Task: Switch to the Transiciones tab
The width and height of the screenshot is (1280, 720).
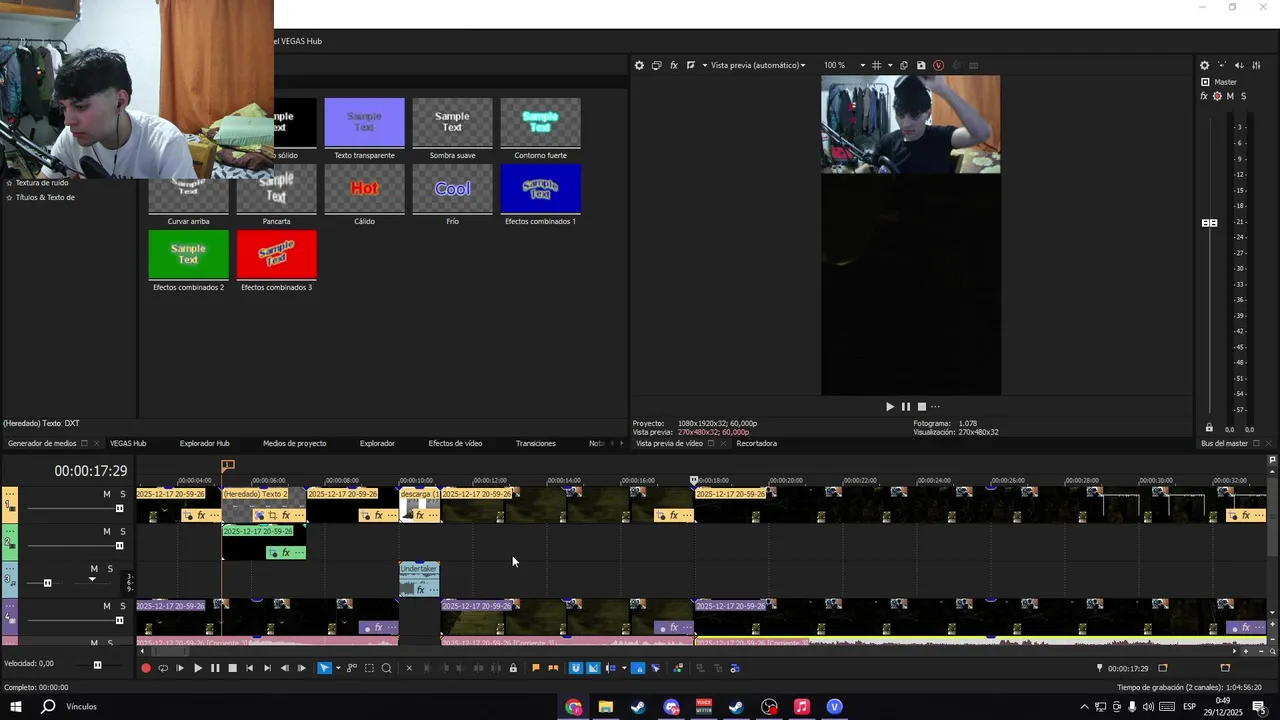Action: point(536,443)
